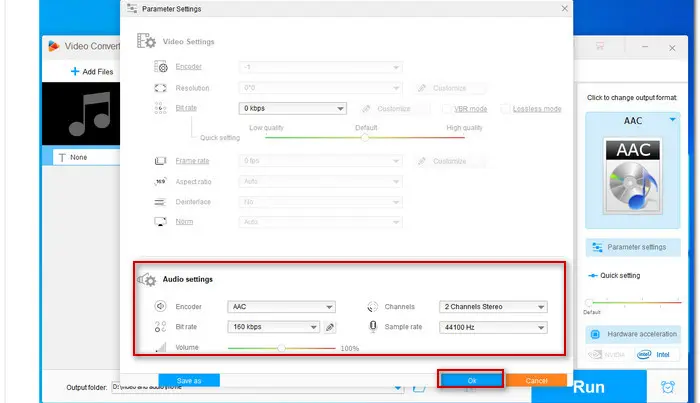This screenshot has height=403, width=700.
Task: Click the Channels icon
Action: pos(372,307)
